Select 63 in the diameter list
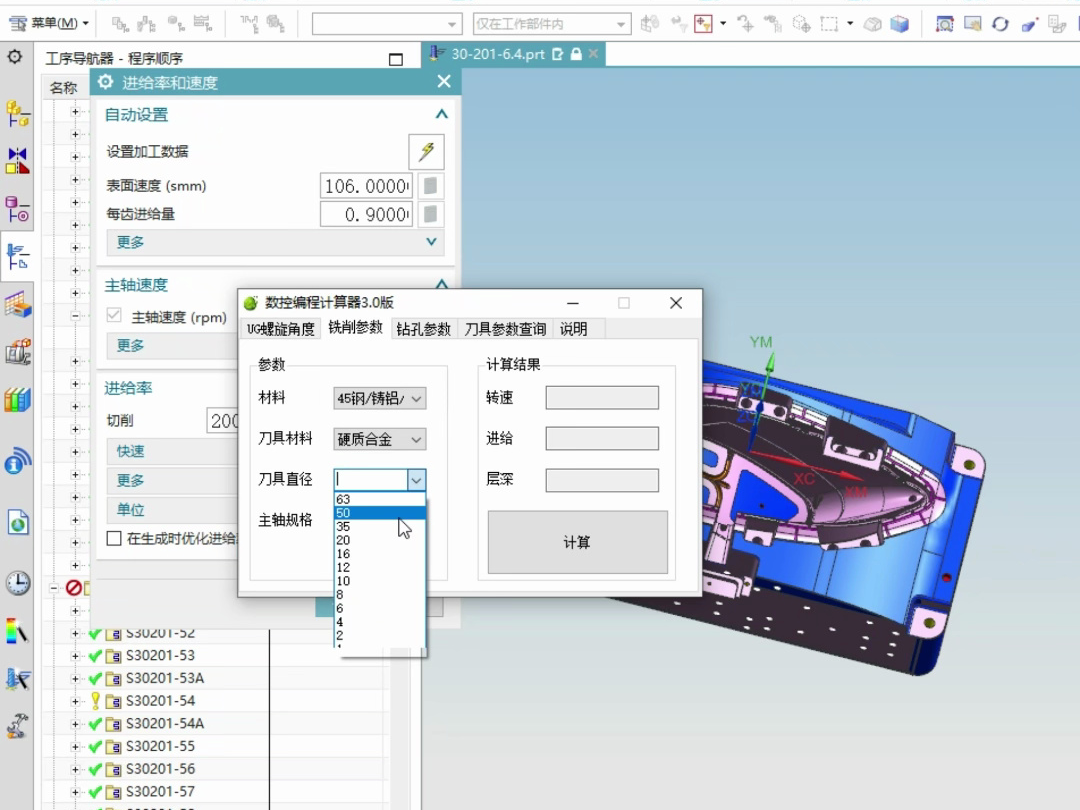The height and width of the screenshot is (810, 1080). [x=380, y=499]
